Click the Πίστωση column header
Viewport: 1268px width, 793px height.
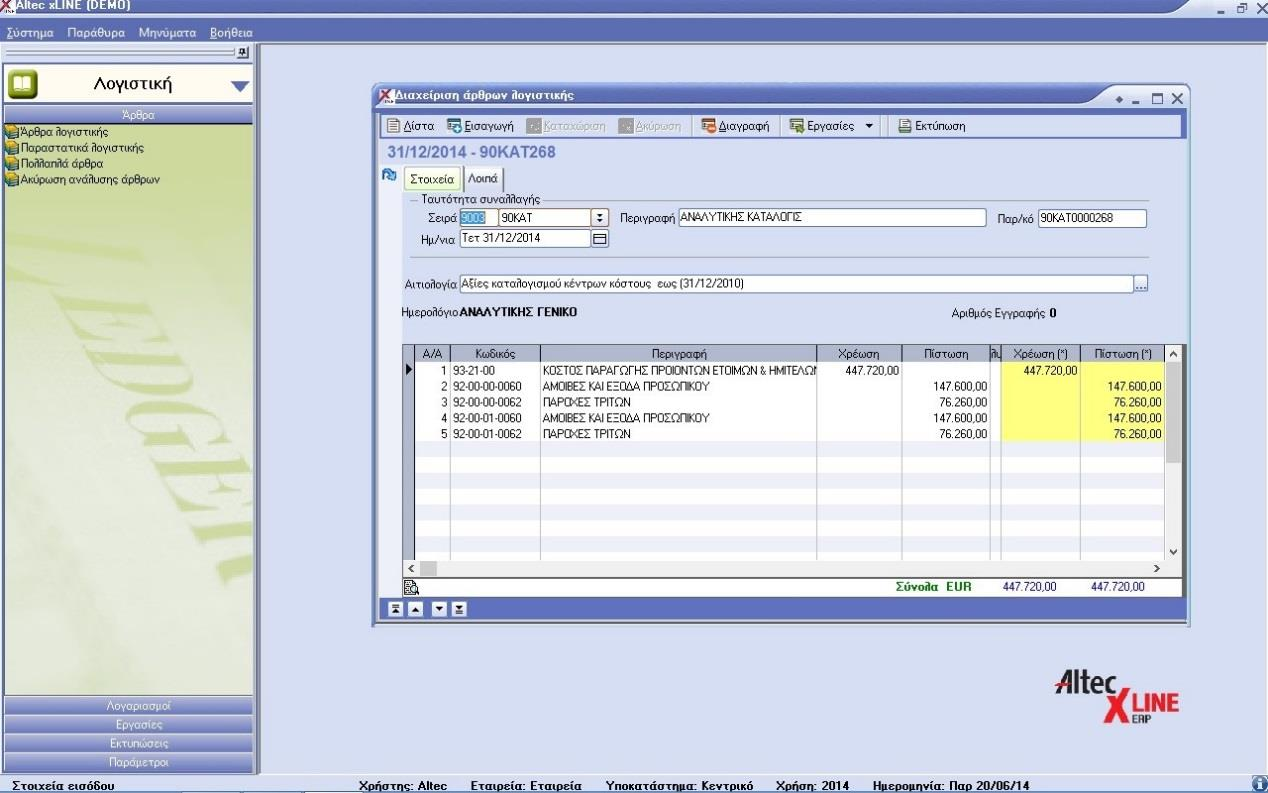tap(946, 353)
